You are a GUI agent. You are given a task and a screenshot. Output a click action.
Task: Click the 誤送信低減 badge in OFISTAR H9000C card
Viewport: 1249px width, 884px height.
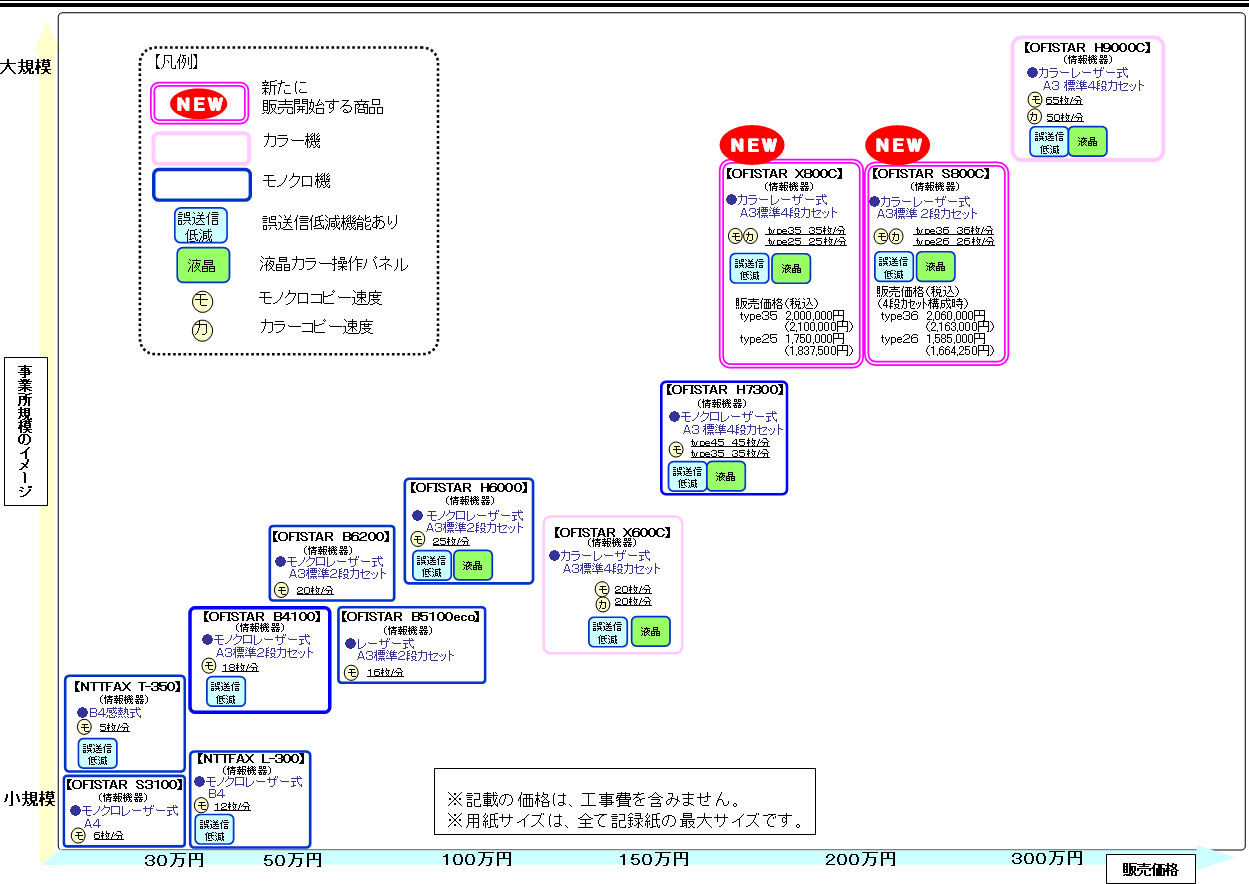[x=1048, y=142]
